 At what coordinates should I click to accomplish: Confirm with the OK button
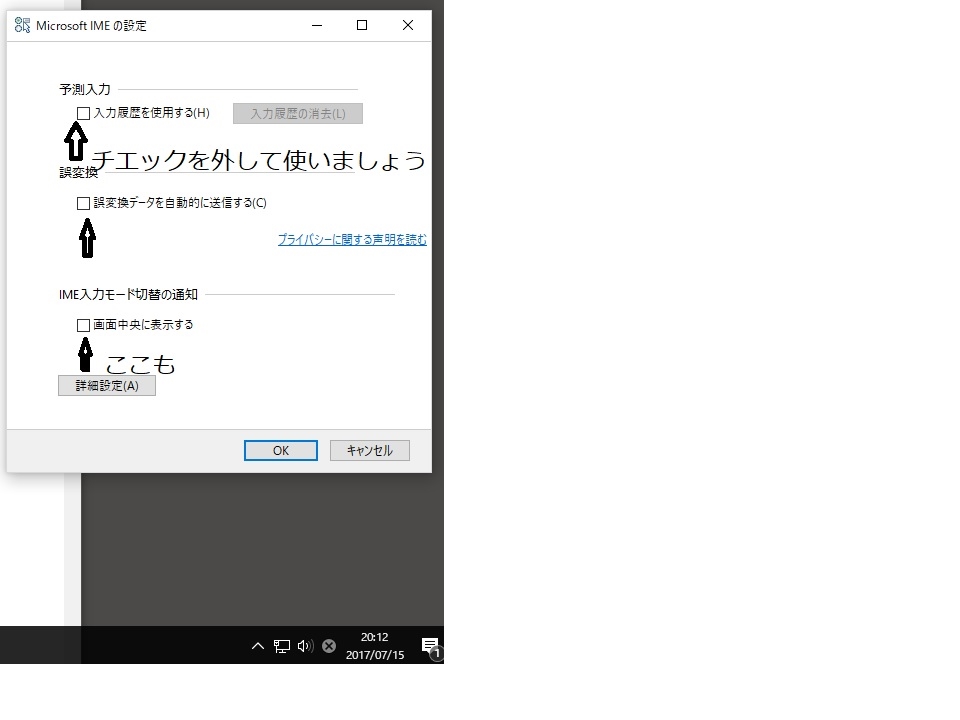280,451
